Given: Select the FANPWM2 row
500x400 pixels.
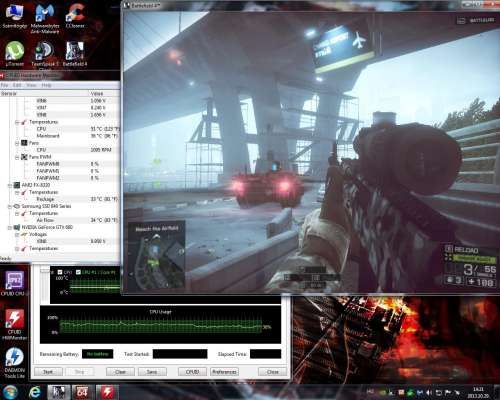Looking at the screenshot, I should coord(60,178).
